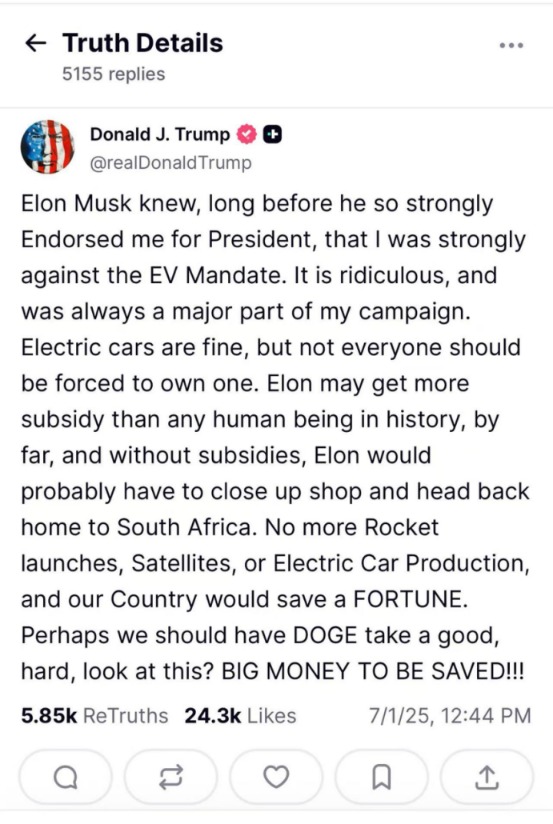
Task: Open Donald J. Trump display name
Action: coord(160,135)
